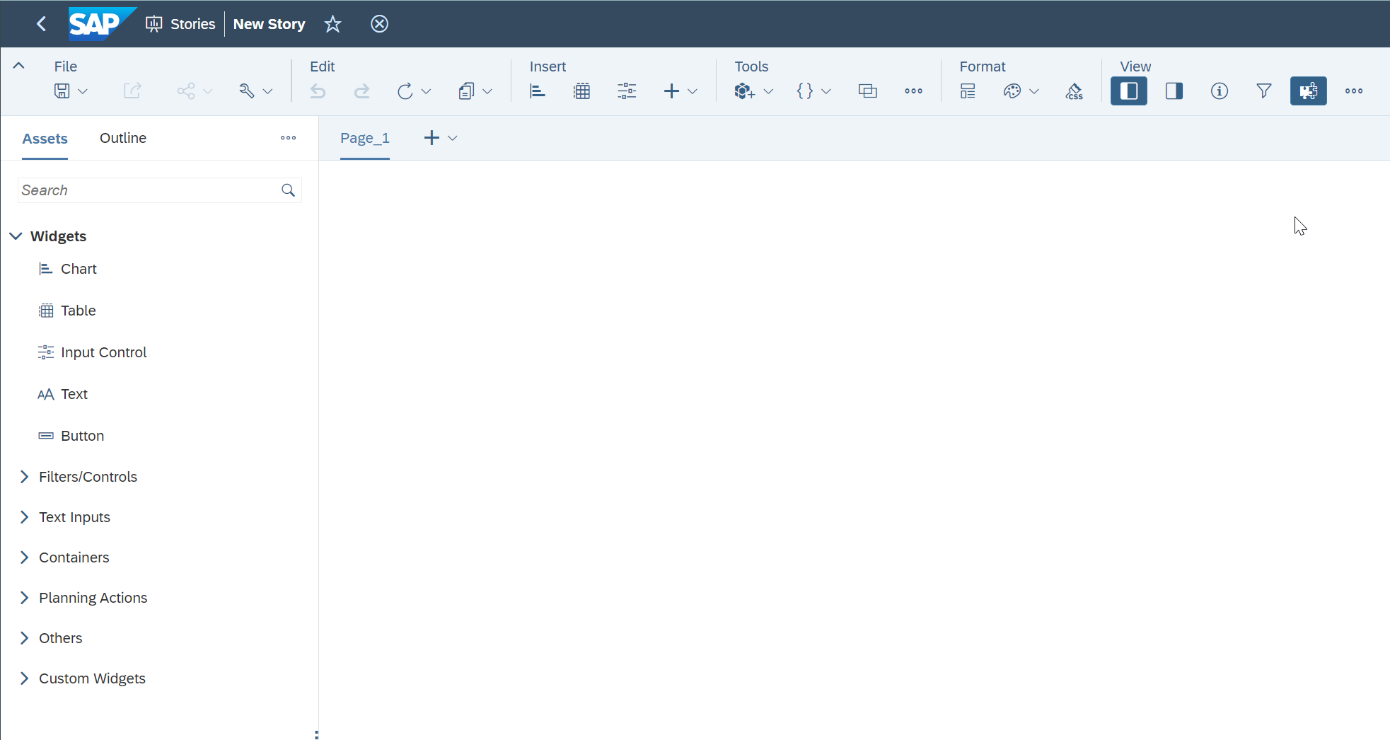The image size is (1390, 740).
Task: Toggle the filter funnel in View group
Action: click(1264, 91)
